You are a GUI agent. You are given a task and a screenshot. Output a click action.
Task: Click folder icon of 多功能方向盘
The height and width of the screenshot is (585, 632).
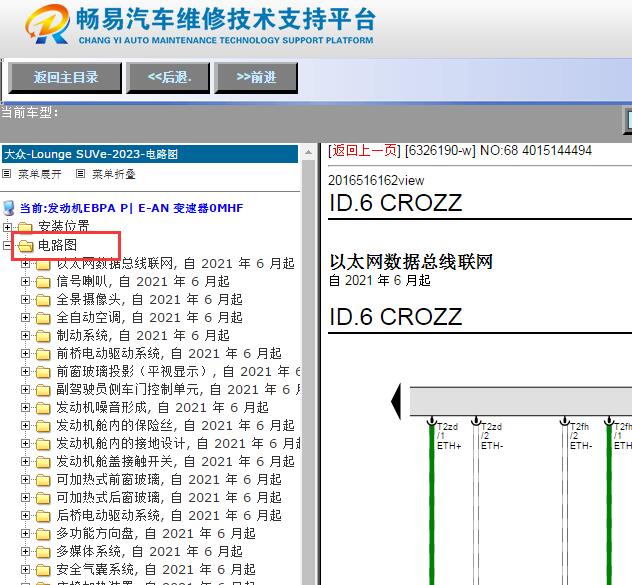[43, 534]
